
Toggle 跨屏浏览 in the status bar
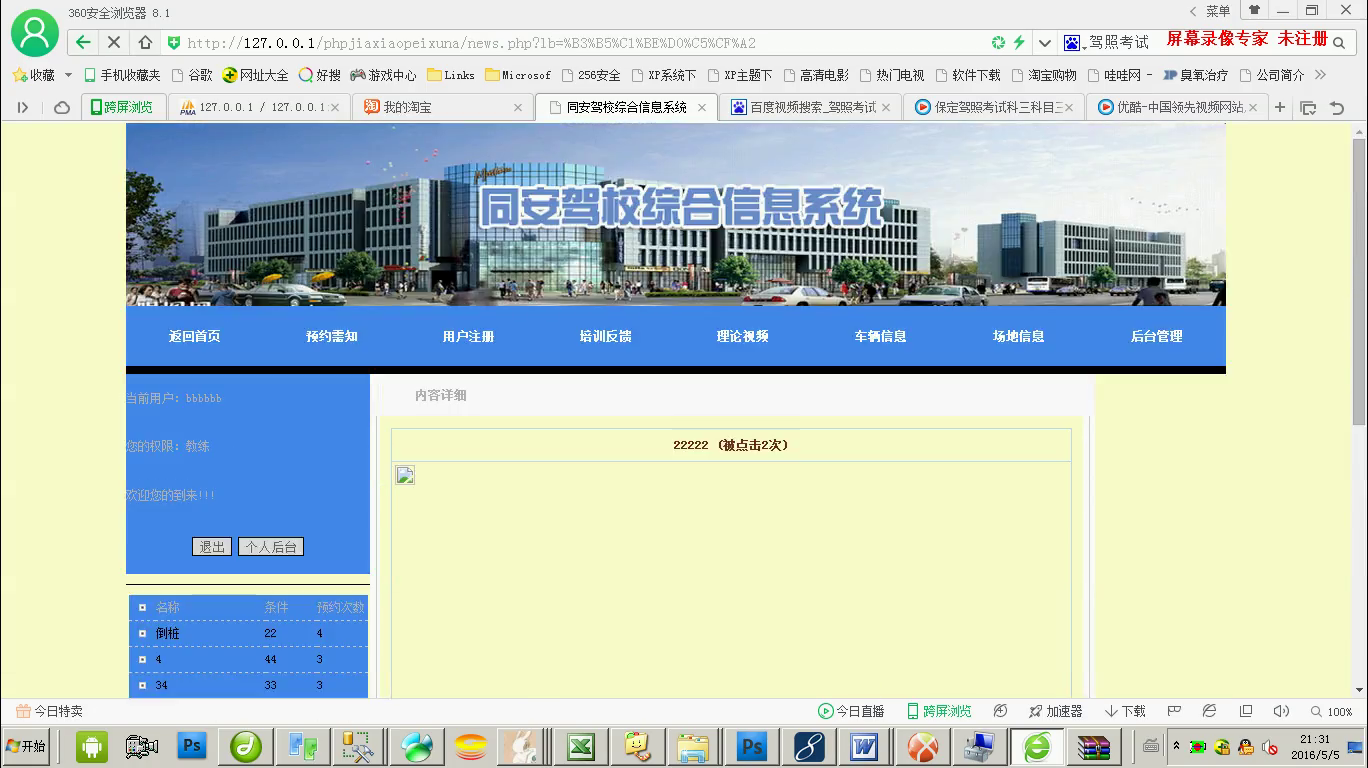[x=938, y=711]
